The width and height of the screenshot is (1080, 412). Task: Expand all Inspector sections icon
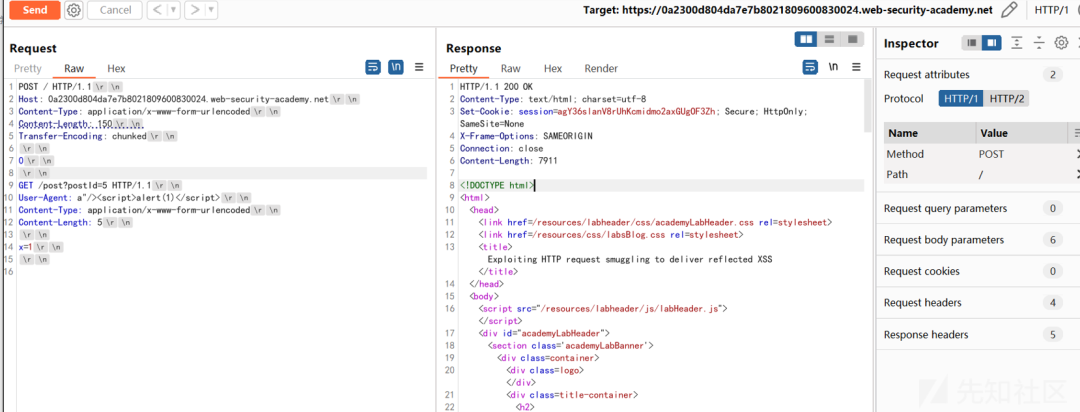[1017, 43]
